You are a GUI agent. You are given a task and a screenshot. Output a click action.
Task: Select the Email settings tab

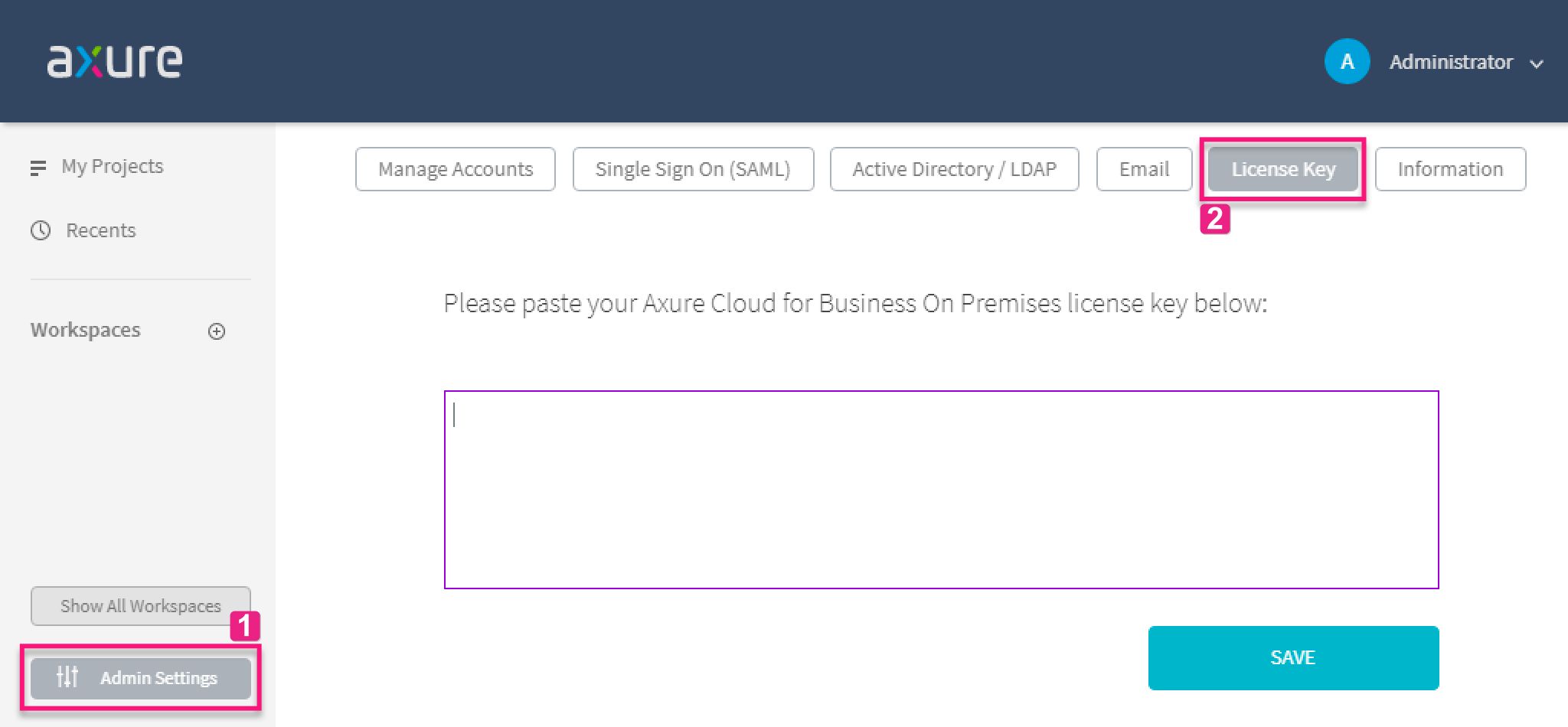click(x=1144, y=169)
